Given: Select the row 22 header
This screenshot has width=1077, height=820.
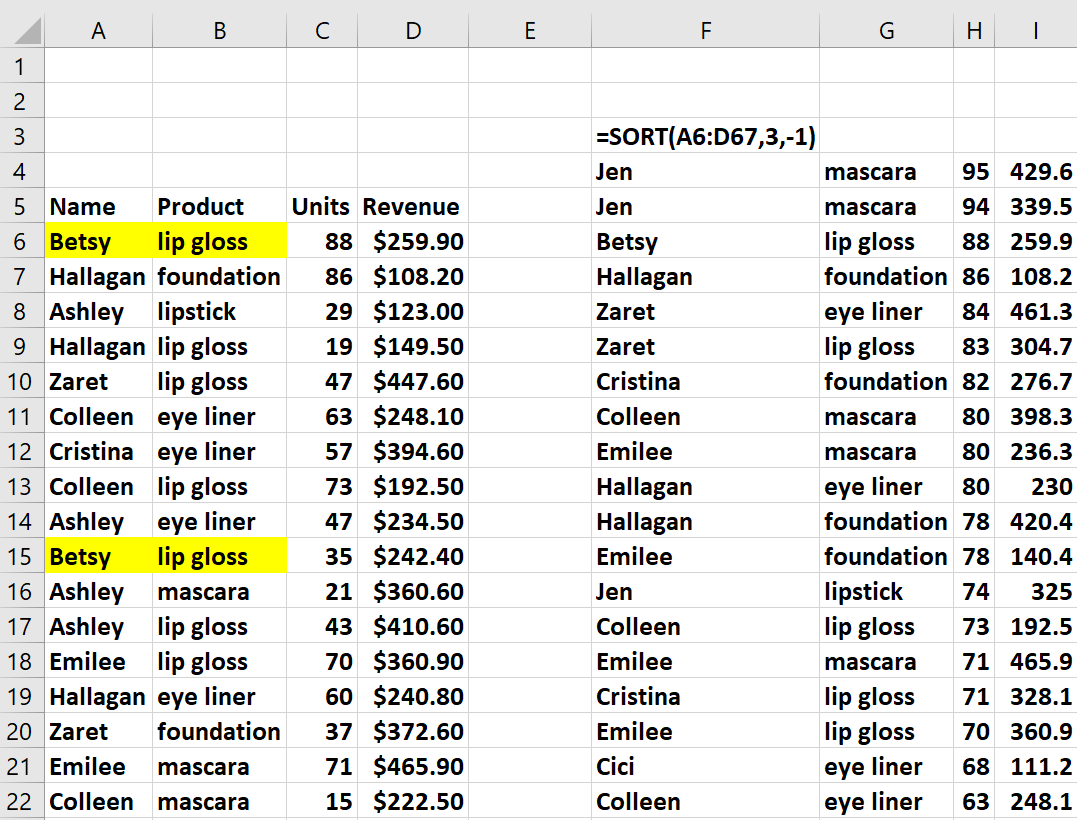Looking at the screenshot, I should point(22,801).
